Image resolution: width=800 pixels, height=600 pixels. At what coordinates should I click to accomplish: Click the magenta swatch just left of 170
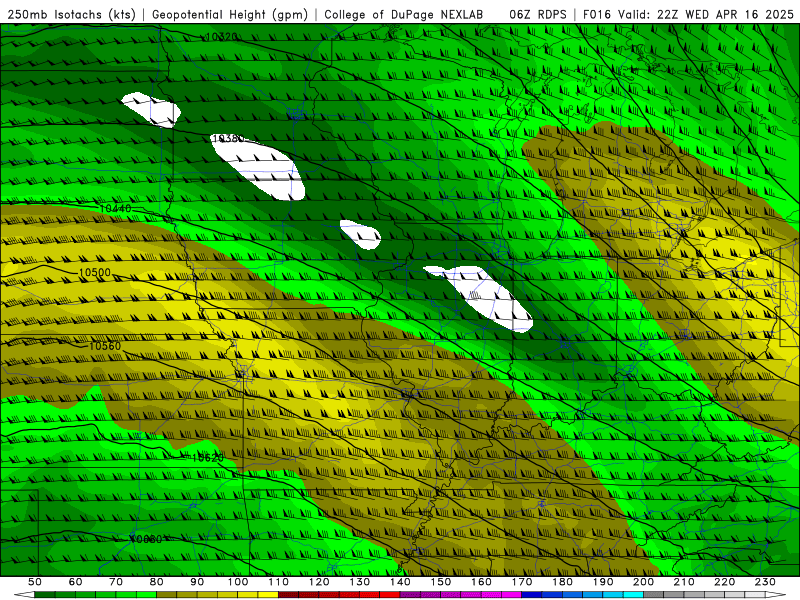pyautogui.click(x=511, y=595)
